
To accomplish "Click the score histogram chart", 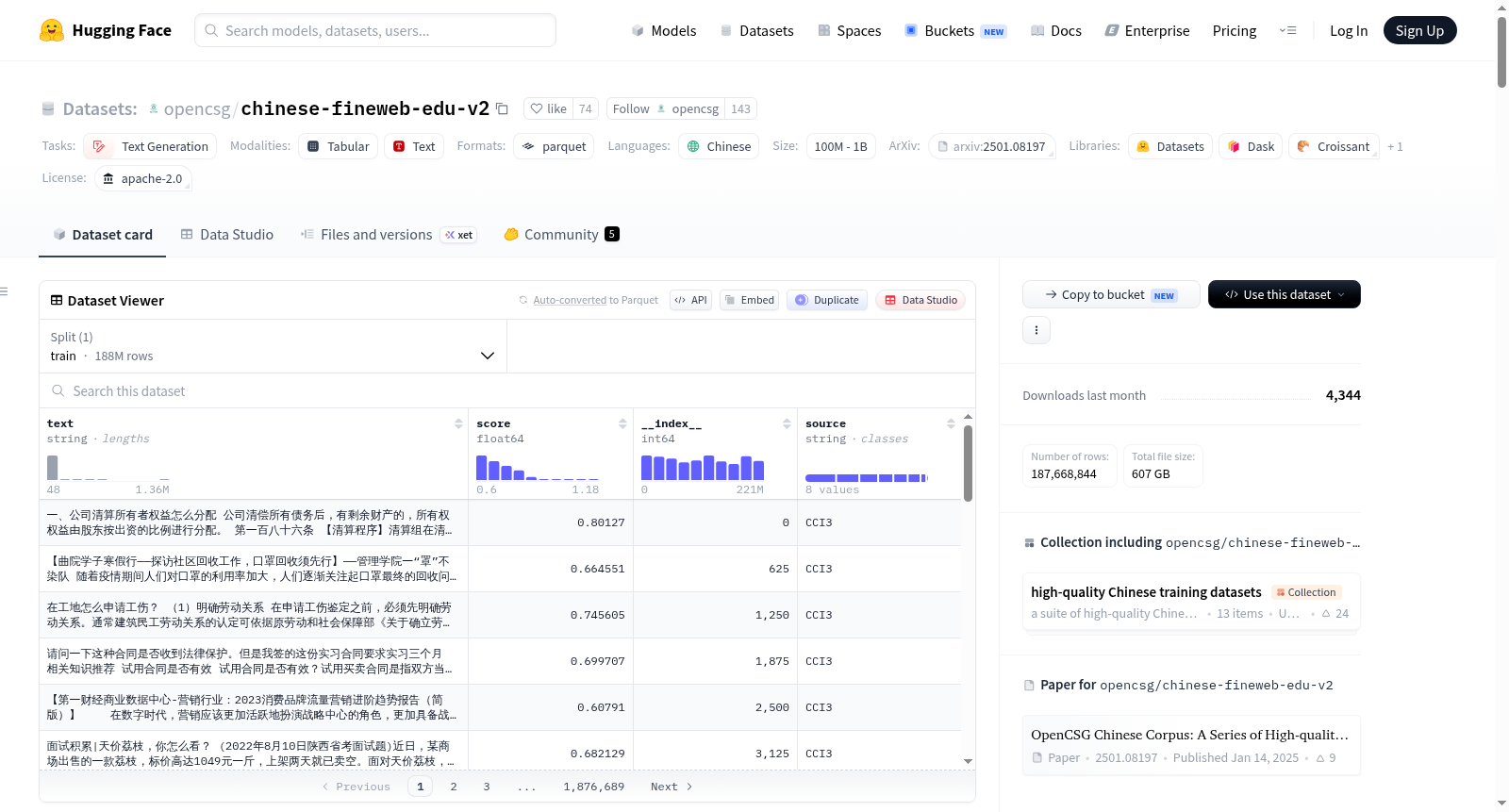I will pyautogui.click(x=538, y=467).
